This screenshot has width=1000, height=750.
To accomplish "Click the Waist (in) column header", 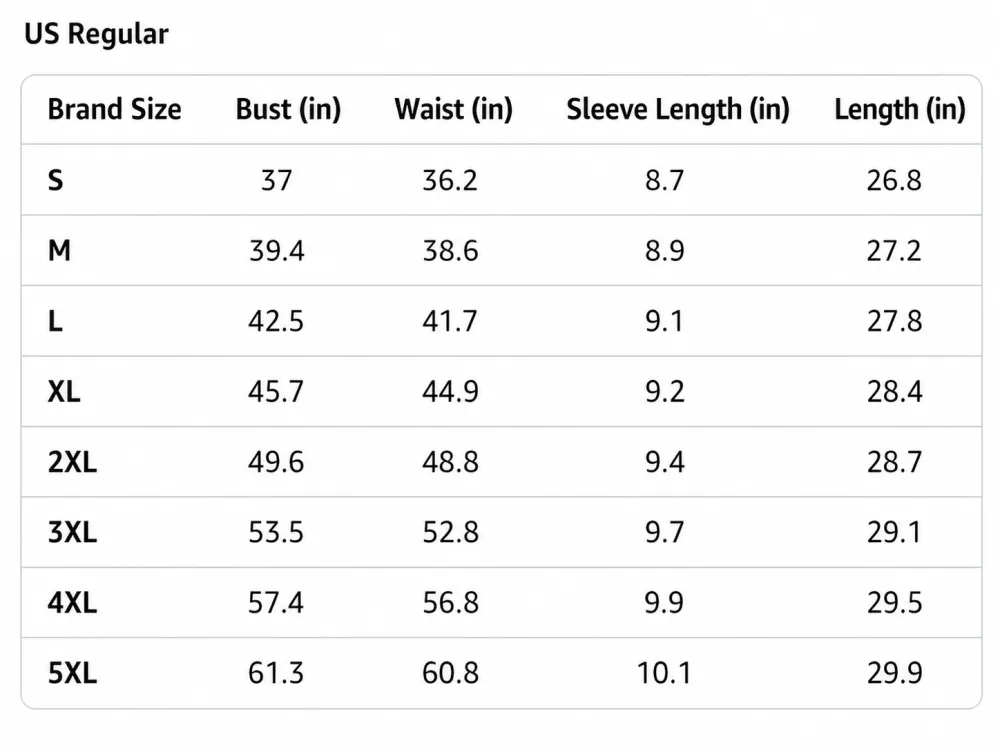I will click(453, 109).
